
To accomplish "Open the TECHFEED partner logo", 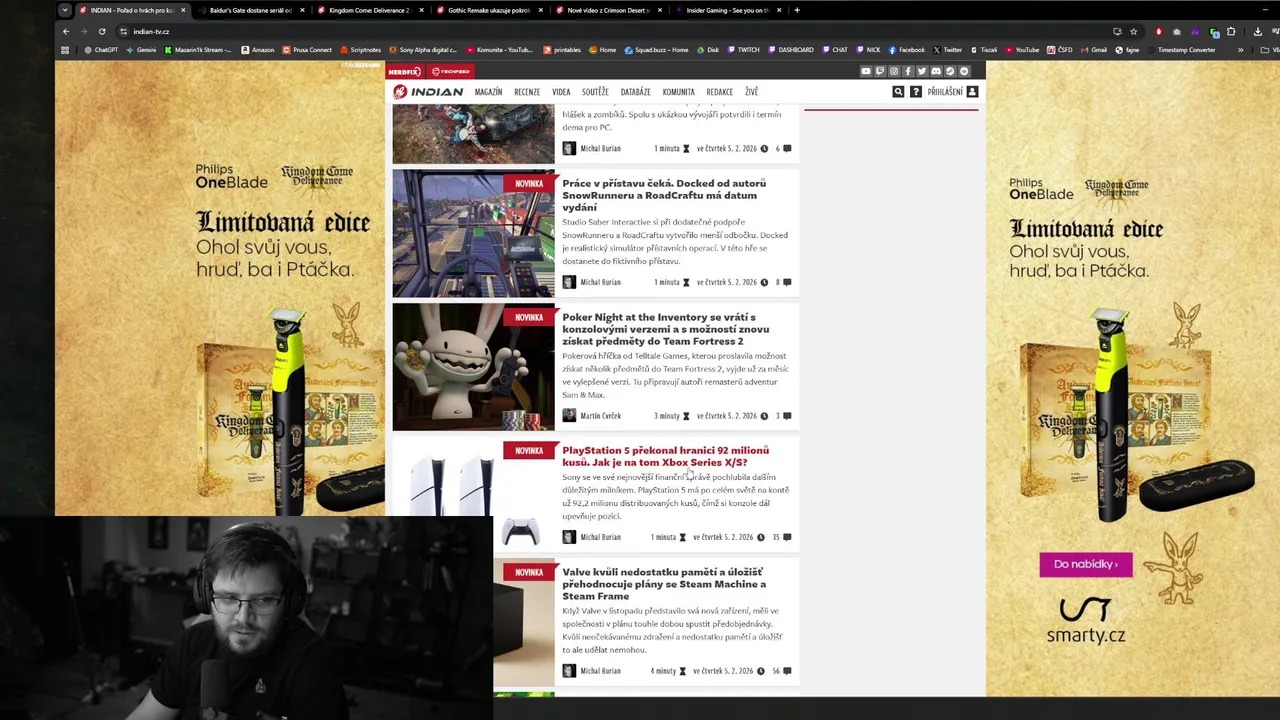I will click(x=450, y=71).
